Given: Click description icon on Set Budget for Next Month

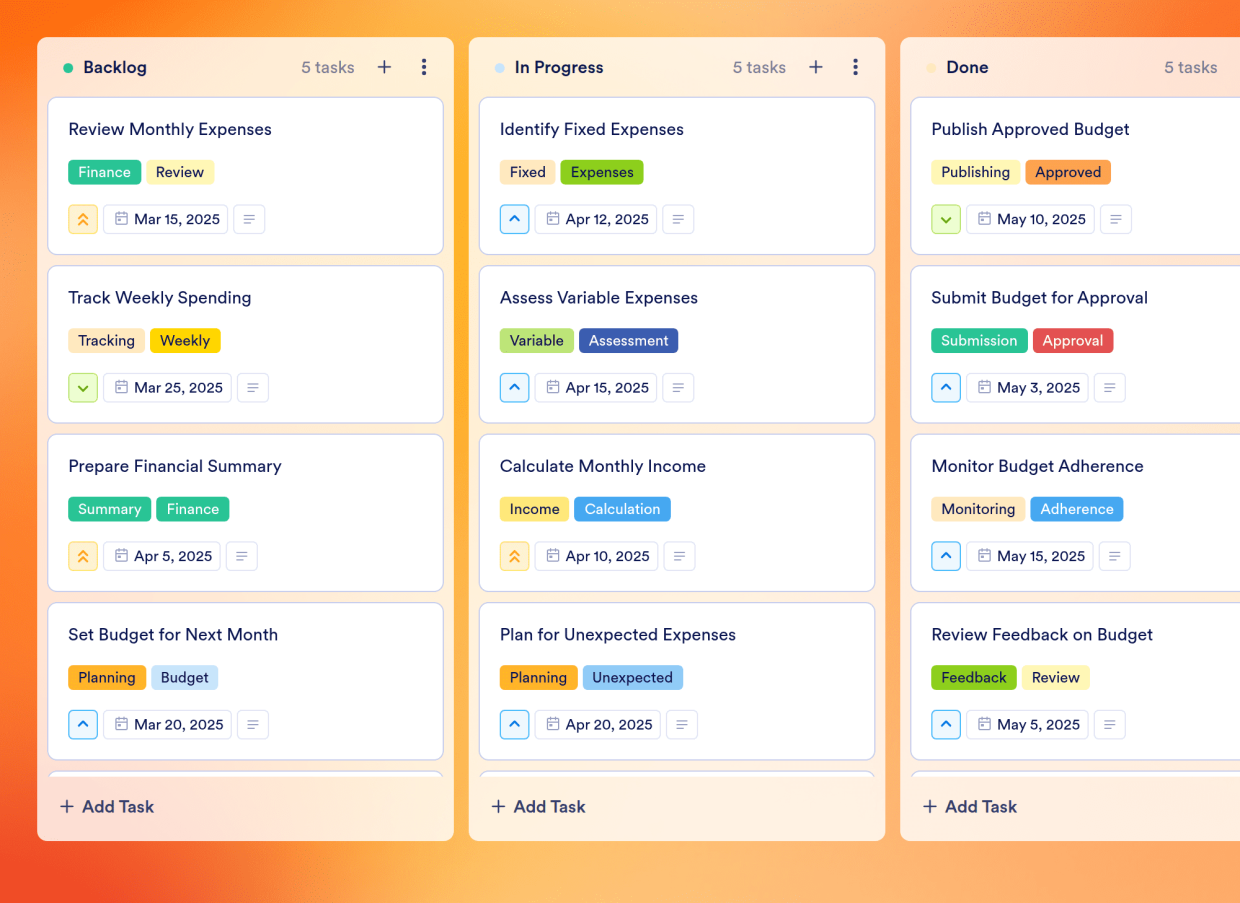Looking at the screenshot, I should point(253,725).
